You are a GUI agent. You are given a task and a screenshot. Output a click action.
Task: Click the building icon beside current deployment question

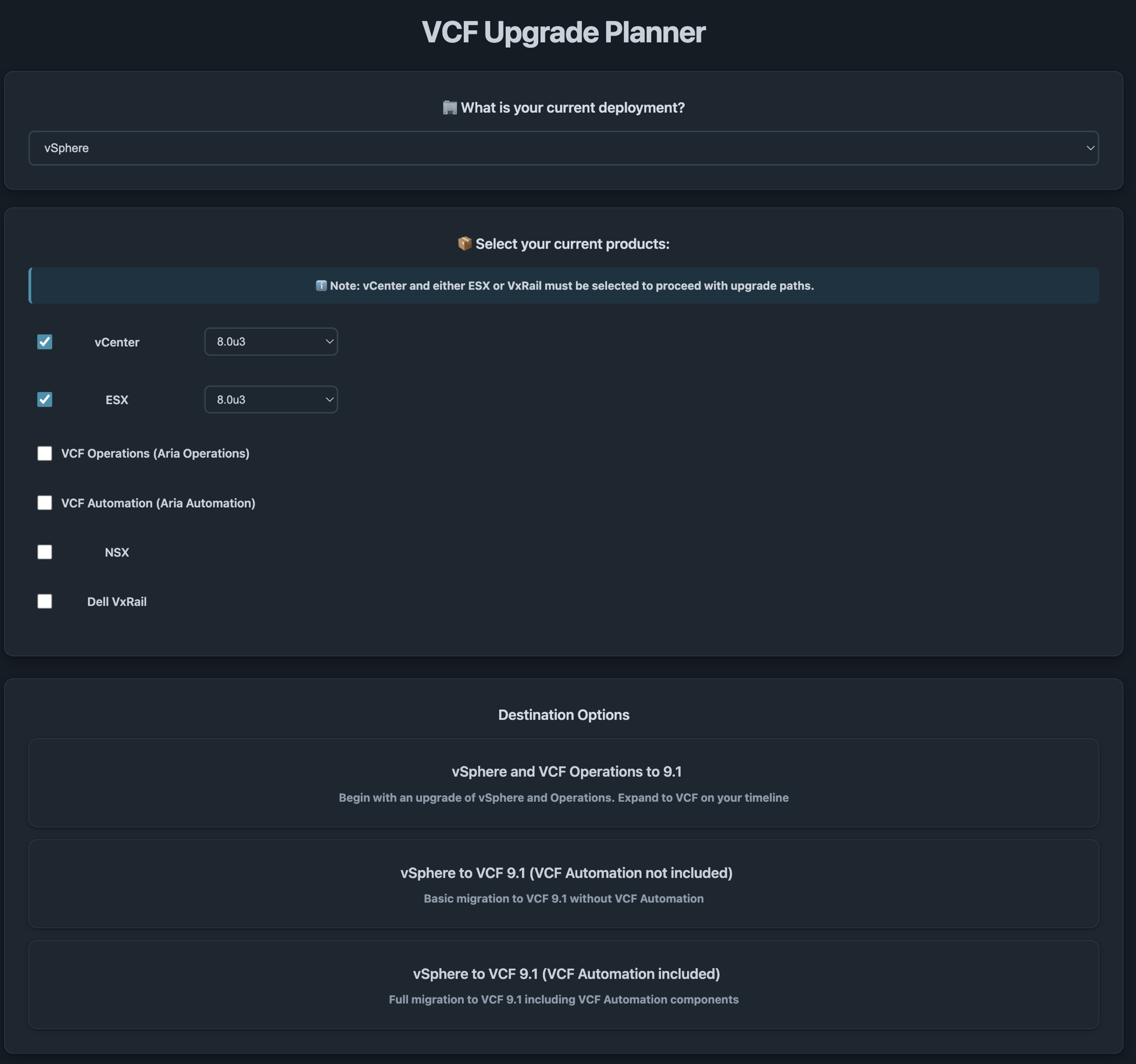click(x=449, y=108)
